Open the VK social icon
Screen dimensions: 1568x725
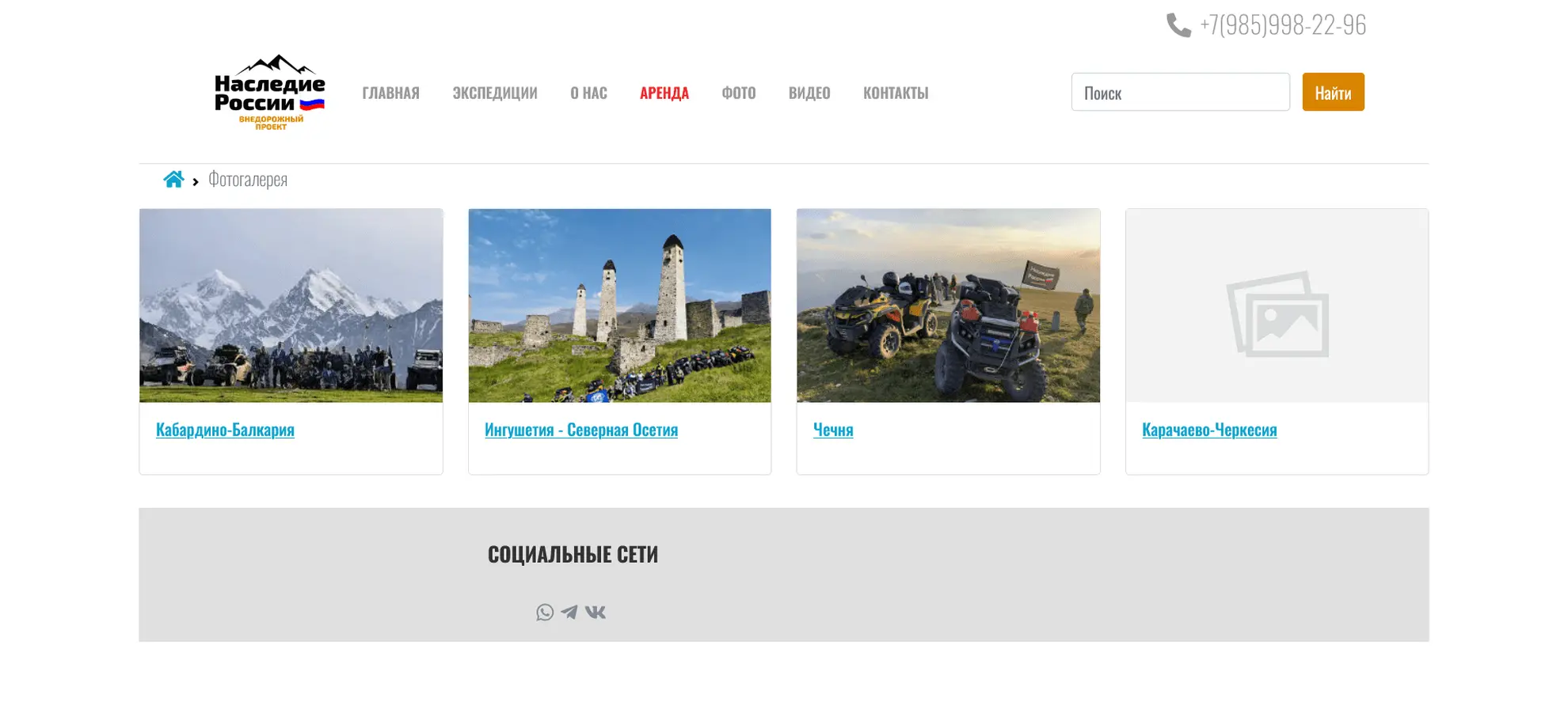596,613
